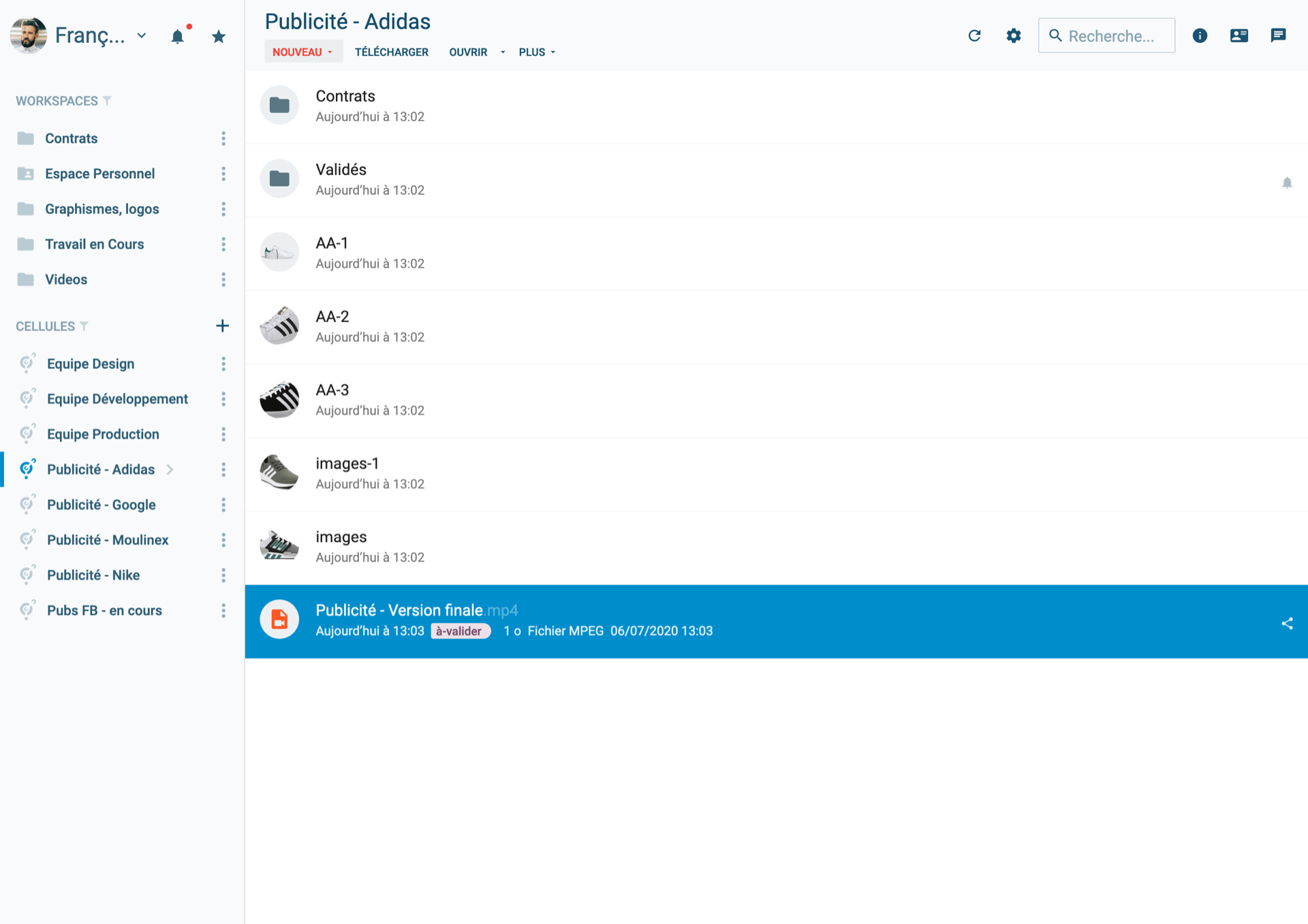Open the info panel icon
The width and height of the screenshot is (1308, 924).
(1200, 35)
